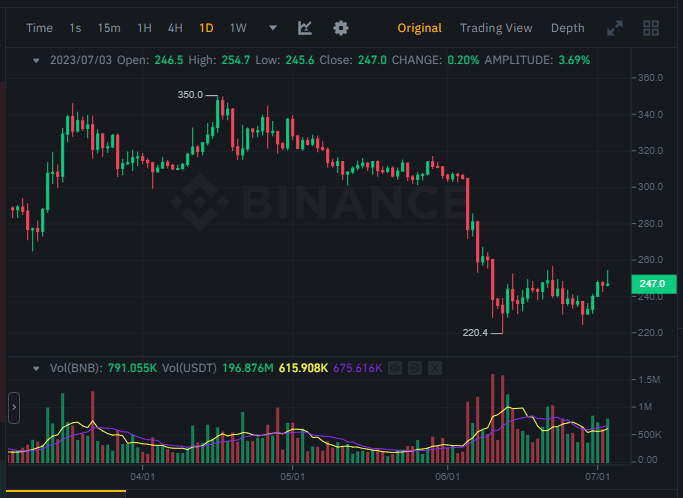Collapse the Vol(BNB) indicator triangle
Image resolution: width=683 pixels, height=498 pixels.
pos(36,369)
